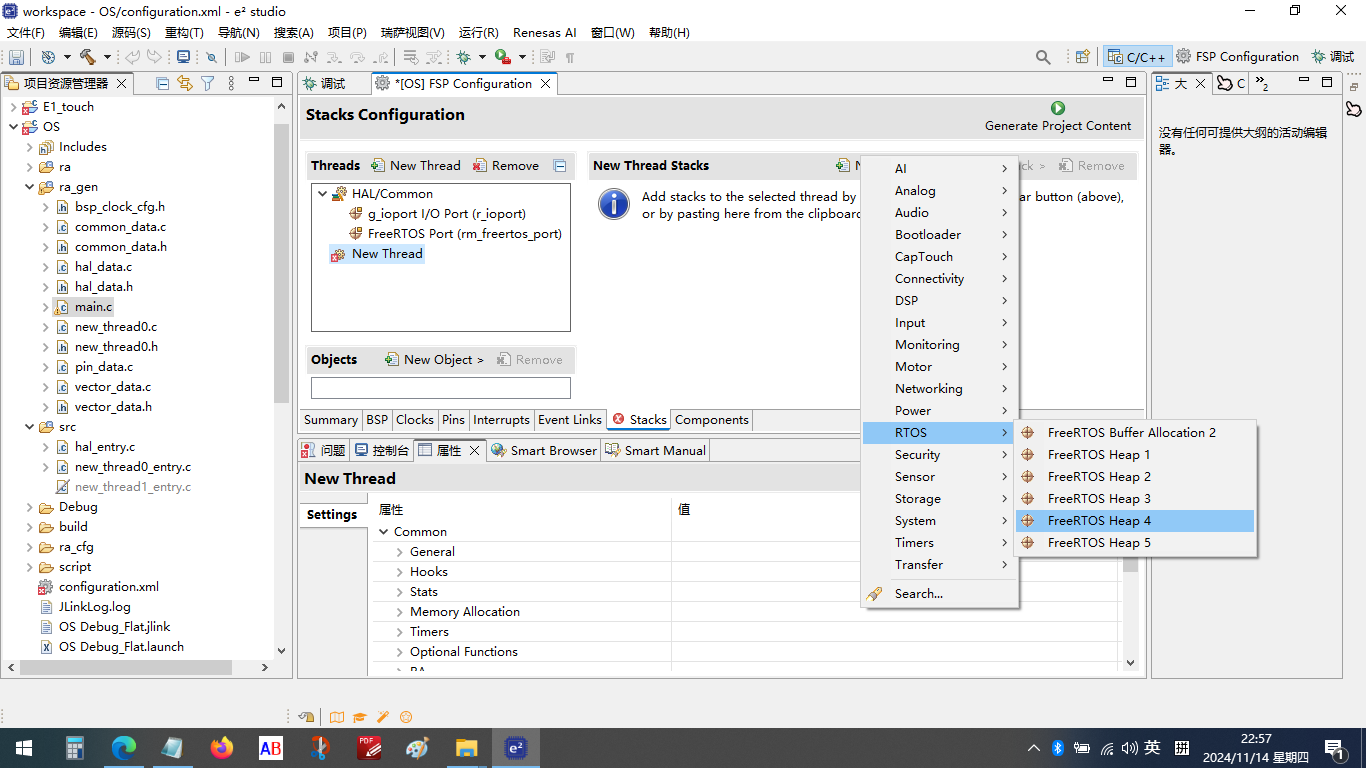Switch to the FSP Configuration perspective
Viewport: 1366px width, 768px height.
(x=1238, y=57)
